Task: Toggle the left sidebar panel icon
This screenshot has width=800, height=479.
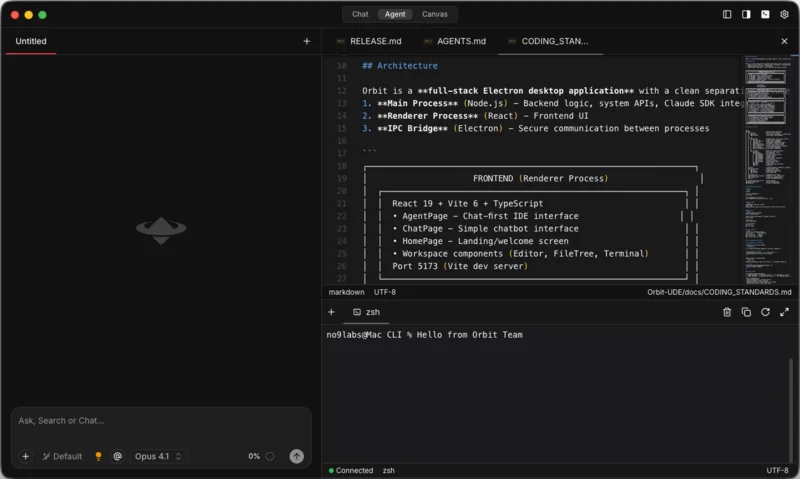Action: [x=727, y=14]
